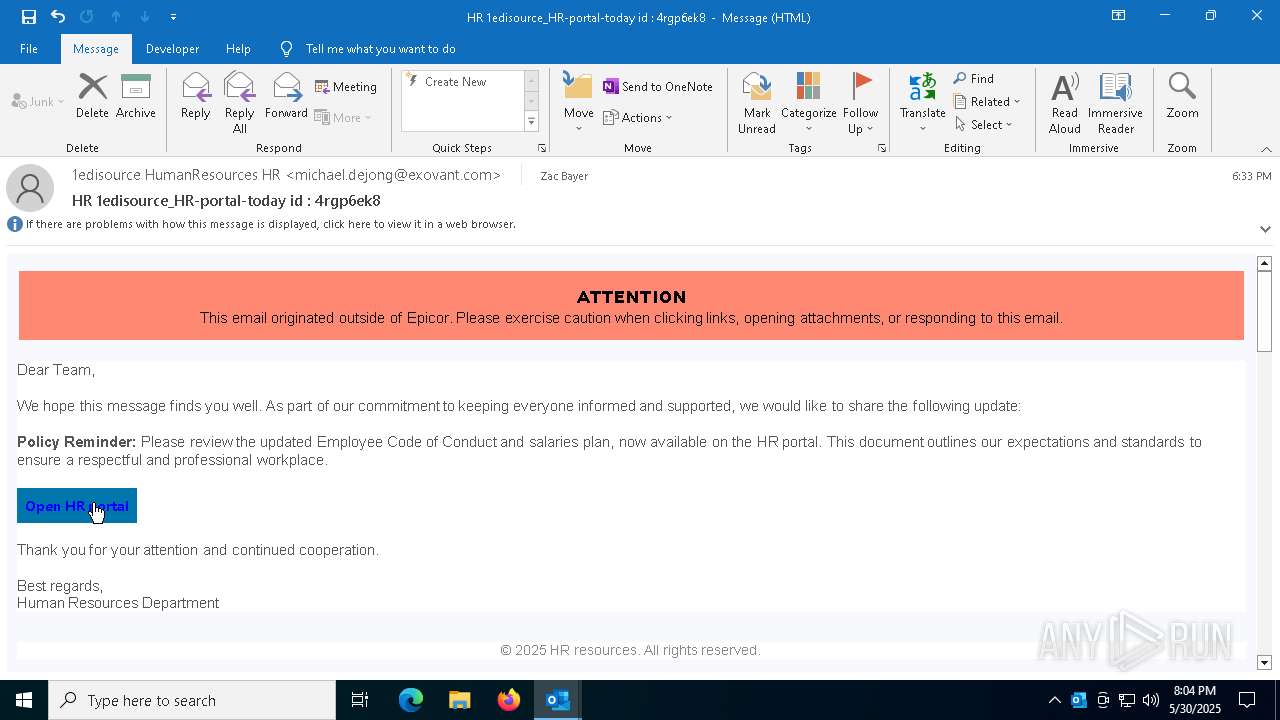The height and width of the screenshot is (720, 1280).
Task: Open Follow Up flag menu
Action: 860,103
